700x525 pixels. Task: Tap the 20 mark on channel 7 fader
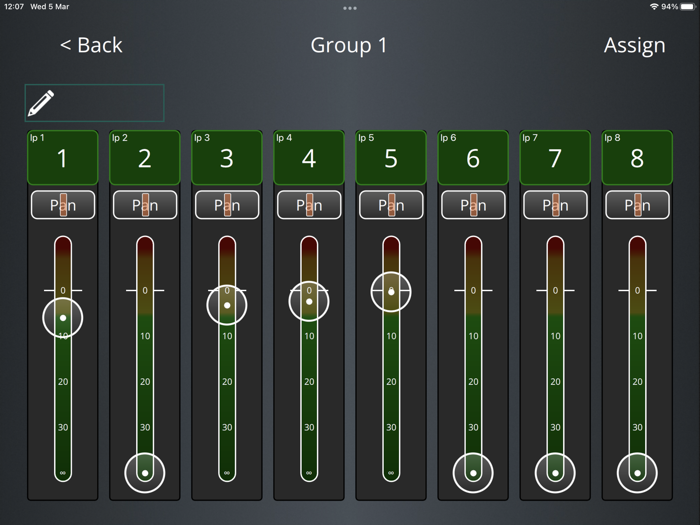555,382
